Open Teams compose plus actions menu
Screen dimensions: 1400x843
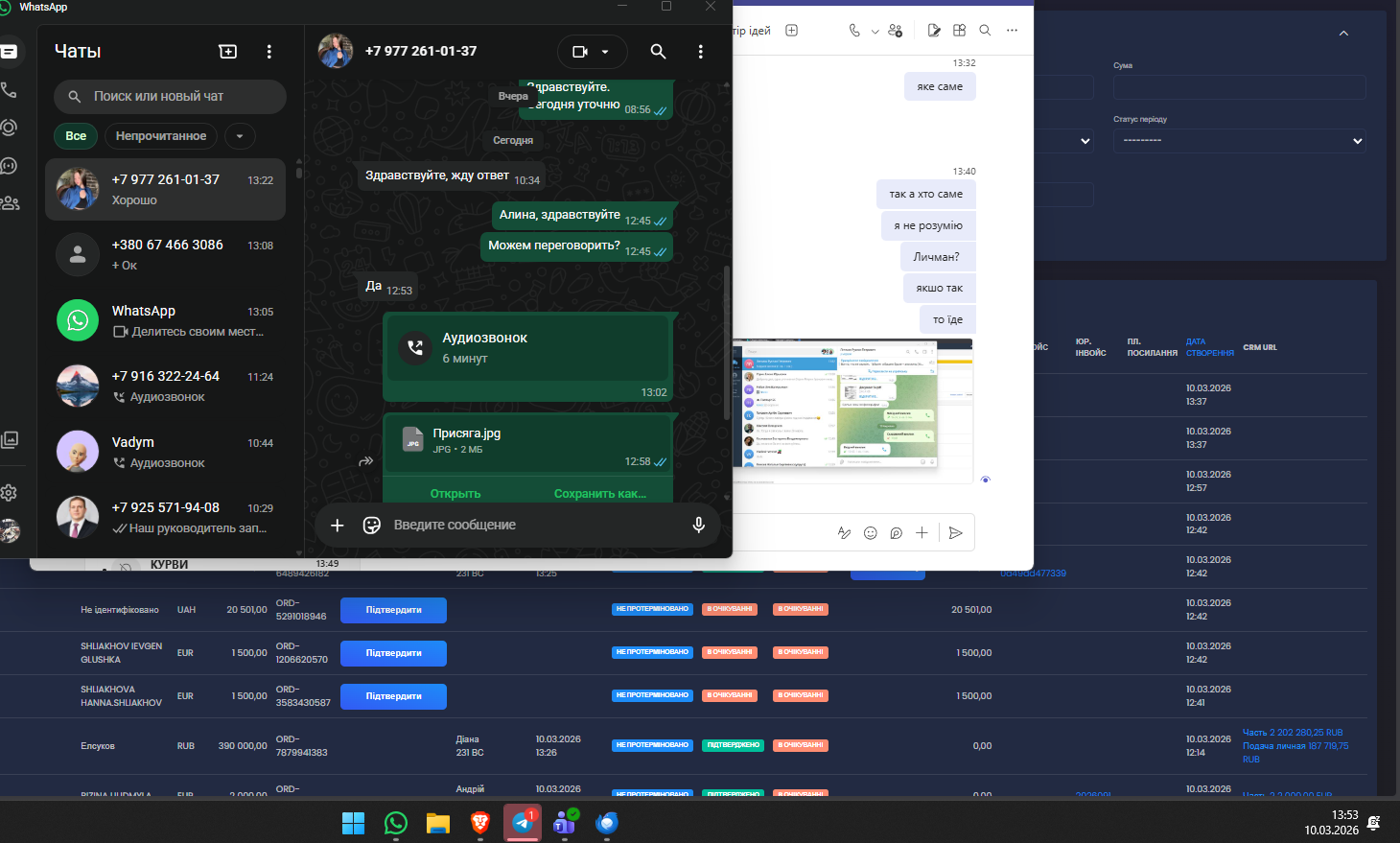[x=922, y=533]
